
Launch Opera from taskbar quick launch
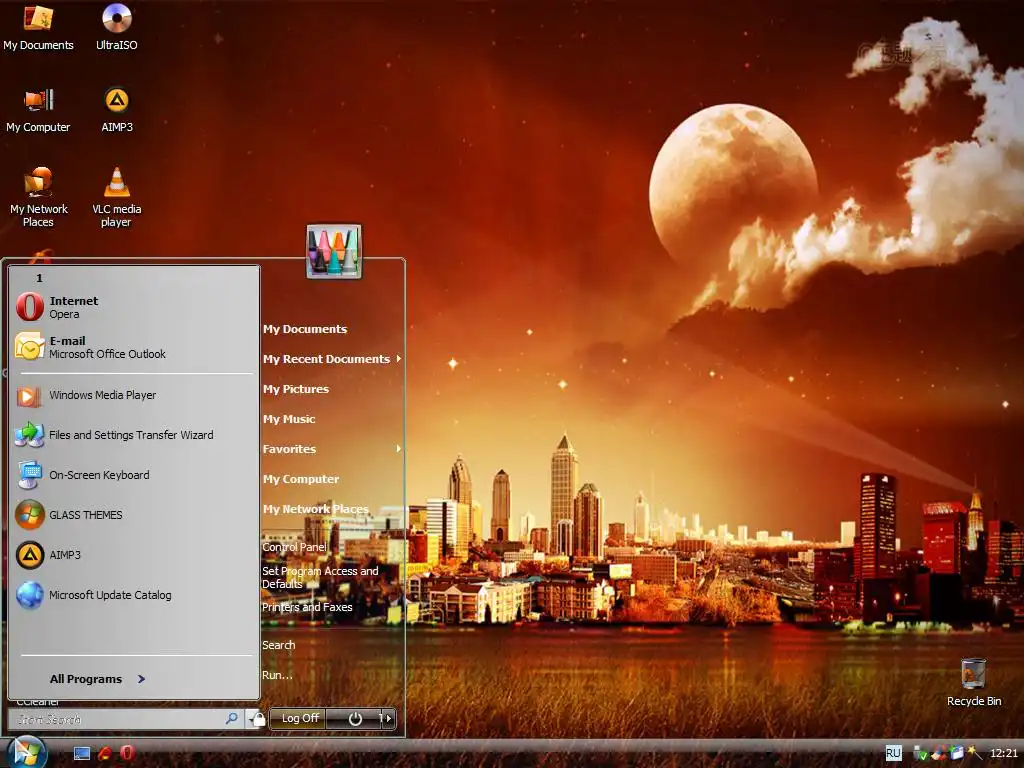[127, 754]
